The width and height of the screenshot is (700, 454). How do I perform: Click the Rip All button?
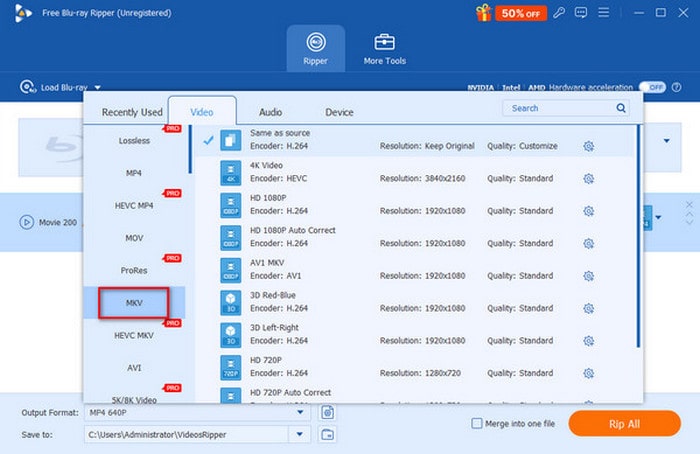tap(625, 424)
